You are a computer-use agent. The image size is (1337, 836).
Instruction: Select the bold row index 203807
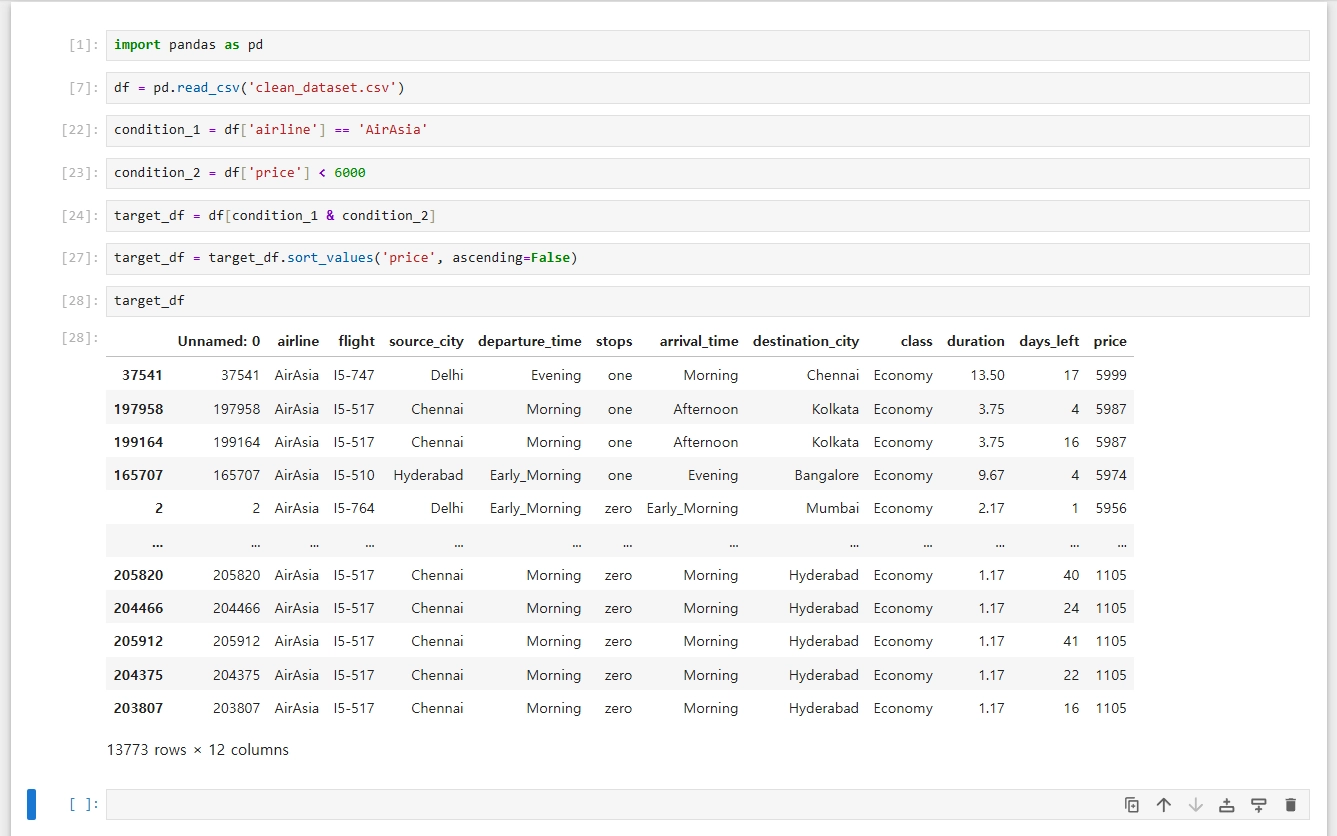pos(139,708)
